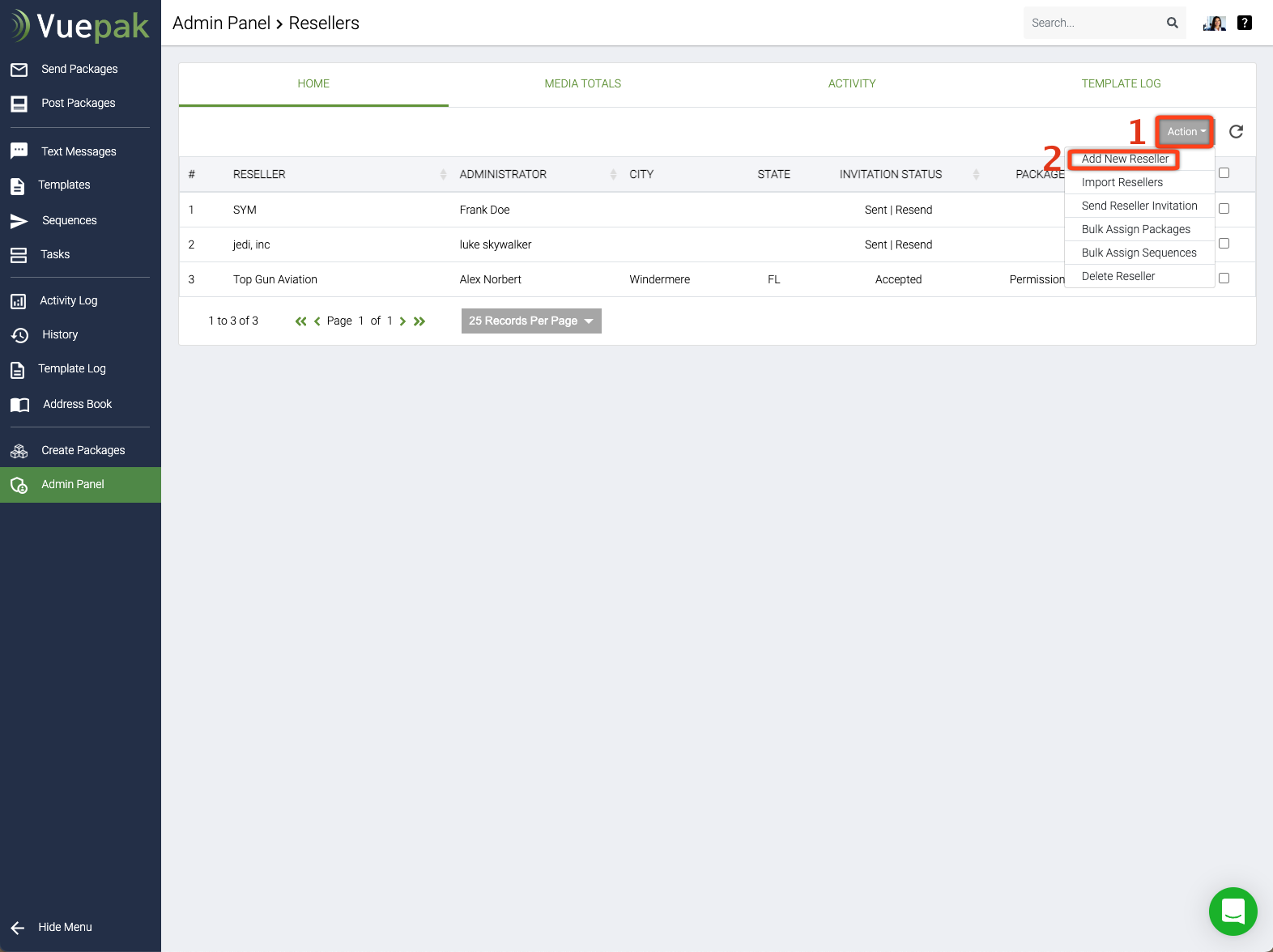This screenshot has height=952, width=1273.
Task: Check the checkbox on the SYM row
Action: tap(1224, 208)
